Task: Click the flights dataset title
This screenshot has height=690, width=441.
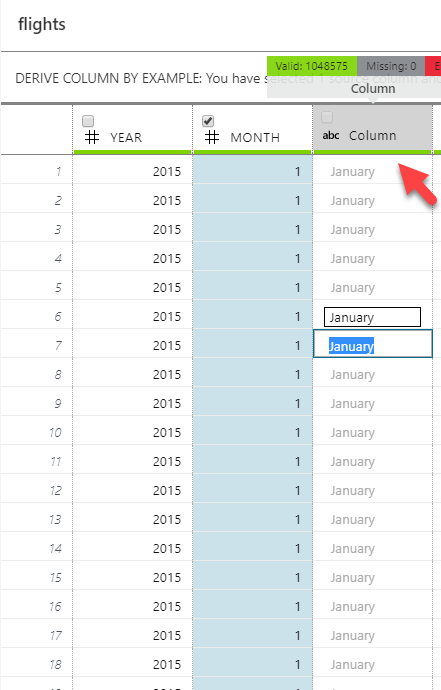Action: [42, 24]
